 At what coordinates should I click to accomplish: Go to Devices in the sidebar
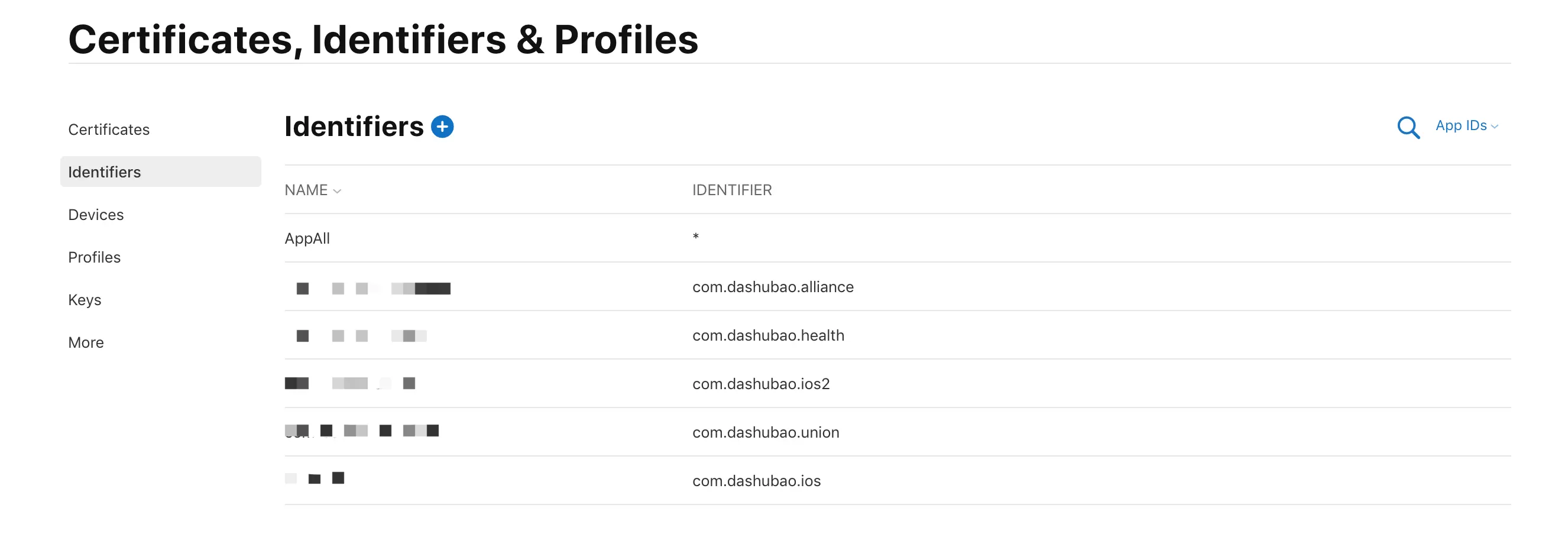pyautogui.click(x=96, y=215)
